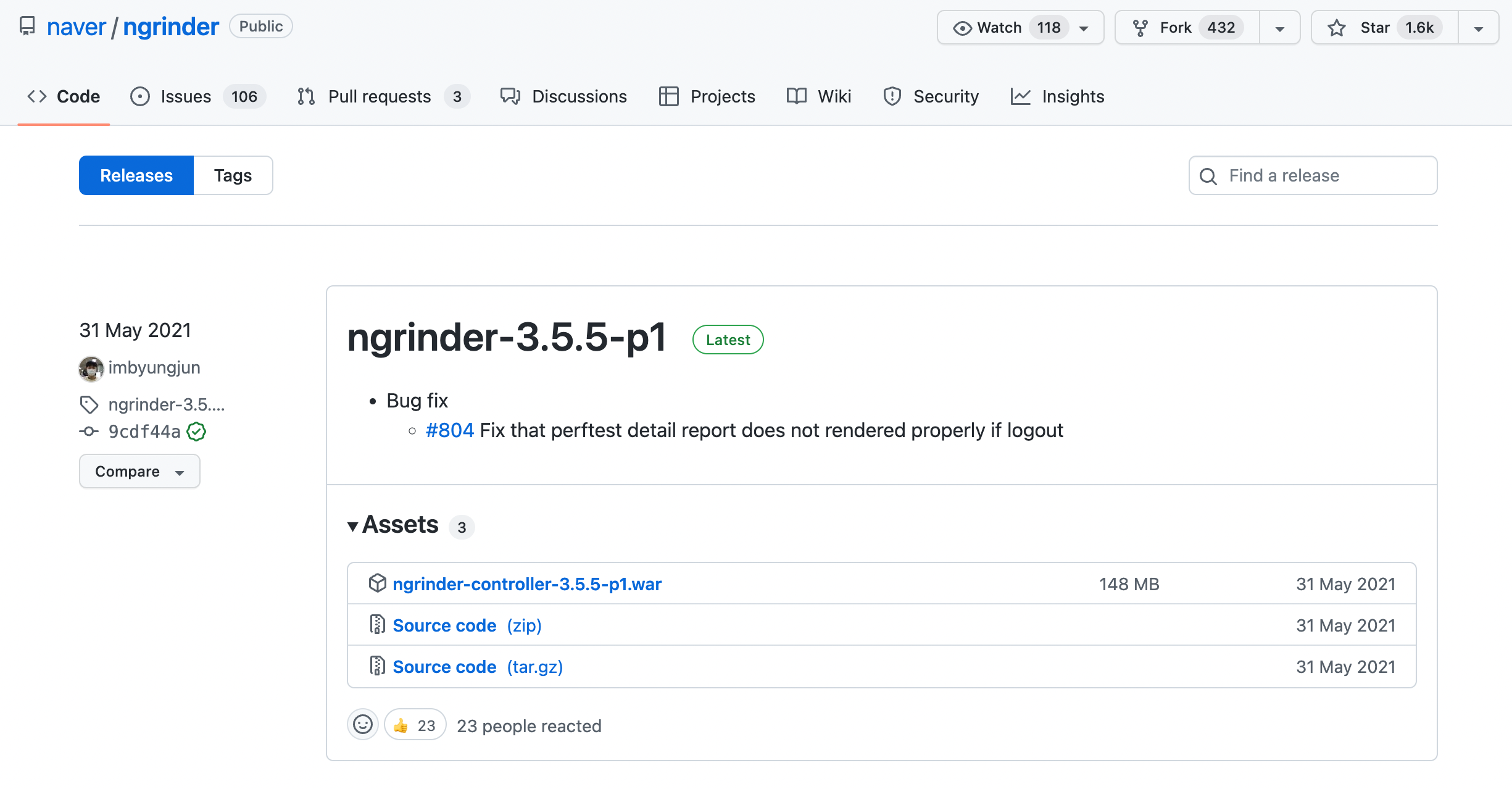The image size is (1512, 789).
Task: Click the verified commit badge icon
Action: [x=196, y=432]
